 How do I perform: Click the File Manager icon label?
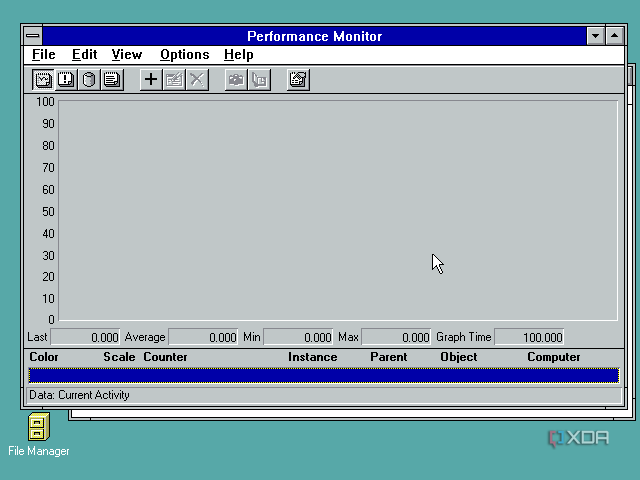click(39, 451)
